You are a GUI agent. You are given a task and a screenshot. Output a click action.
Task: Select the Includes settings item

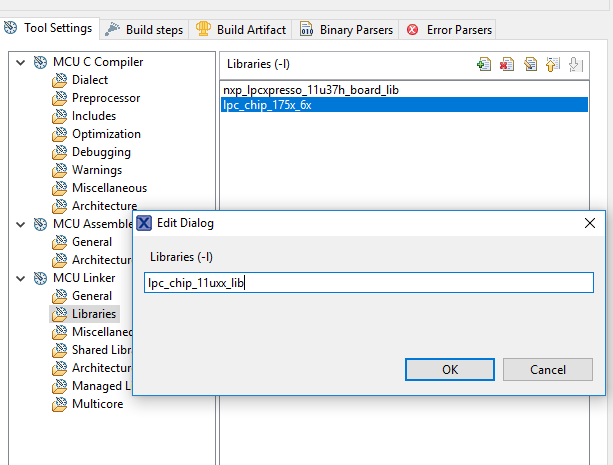94,116
